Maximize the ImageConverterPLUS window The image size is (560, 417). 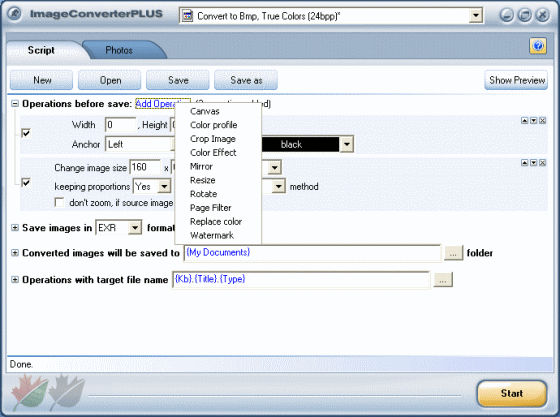click(x=525, y=15)
